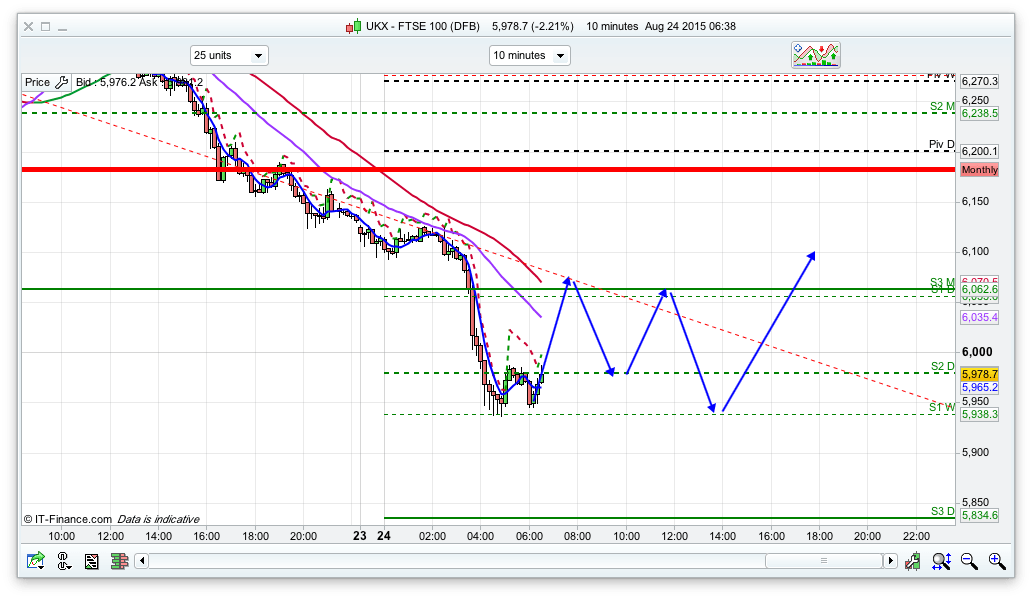Click the Price panel label
Image resolution: width=1032 pixels, height=599 pixels.
[37, 83]
